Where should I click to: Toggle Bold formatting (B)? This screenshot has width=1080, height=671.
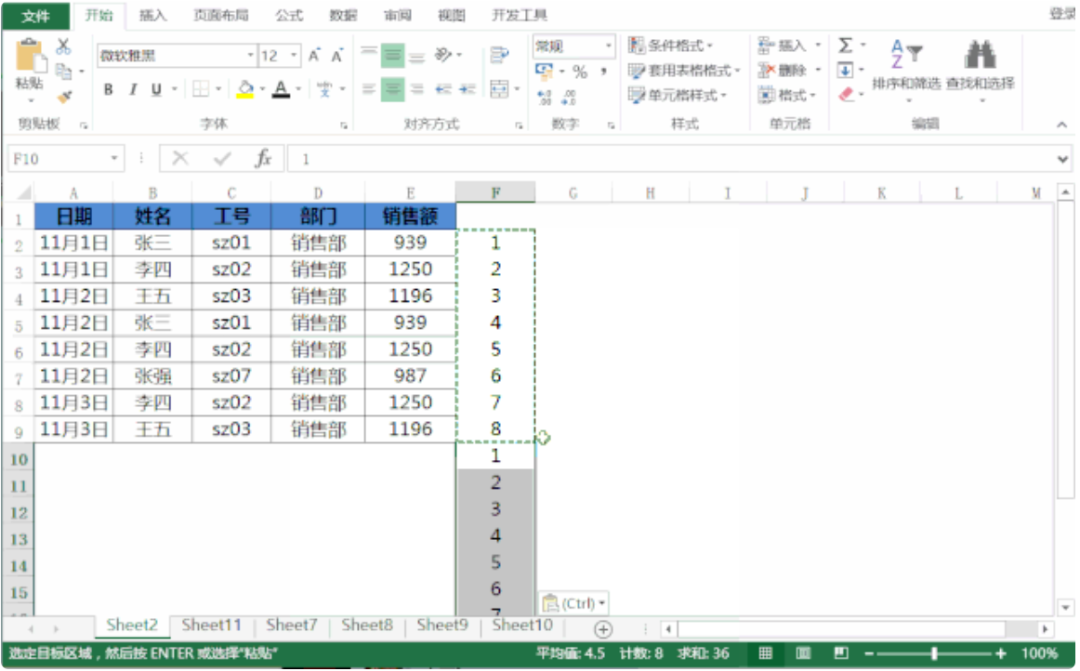pos(108,89)
